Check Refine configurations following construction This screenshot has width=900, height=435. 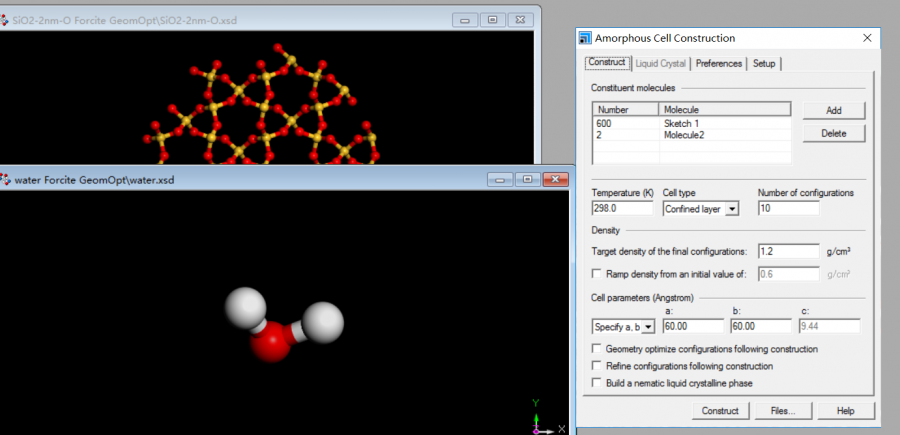coord(596,366)
